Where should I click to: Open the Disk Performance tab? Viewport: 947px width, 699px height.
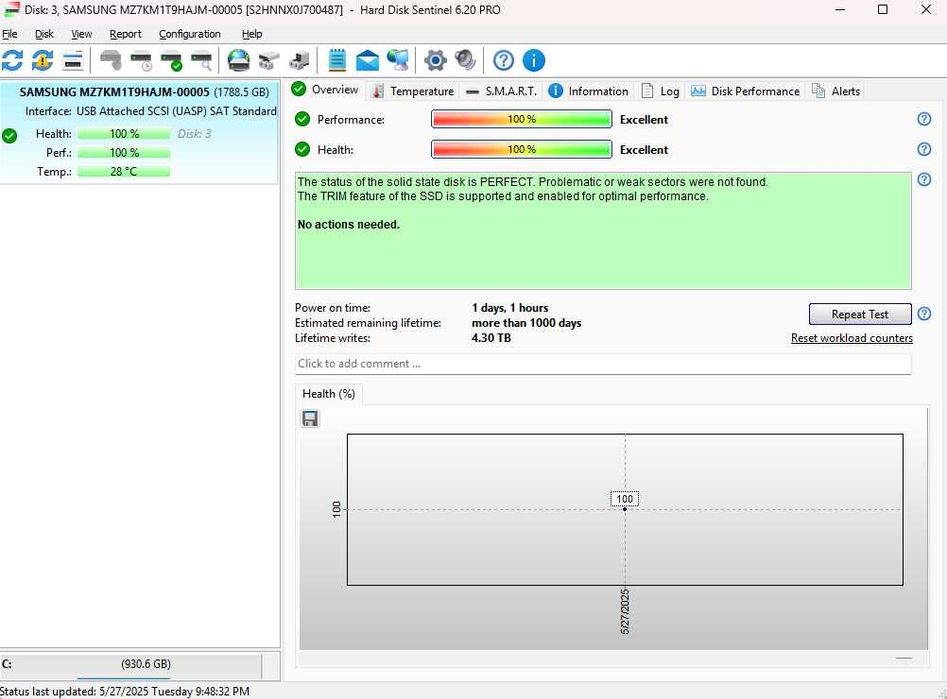coord(746,91)
